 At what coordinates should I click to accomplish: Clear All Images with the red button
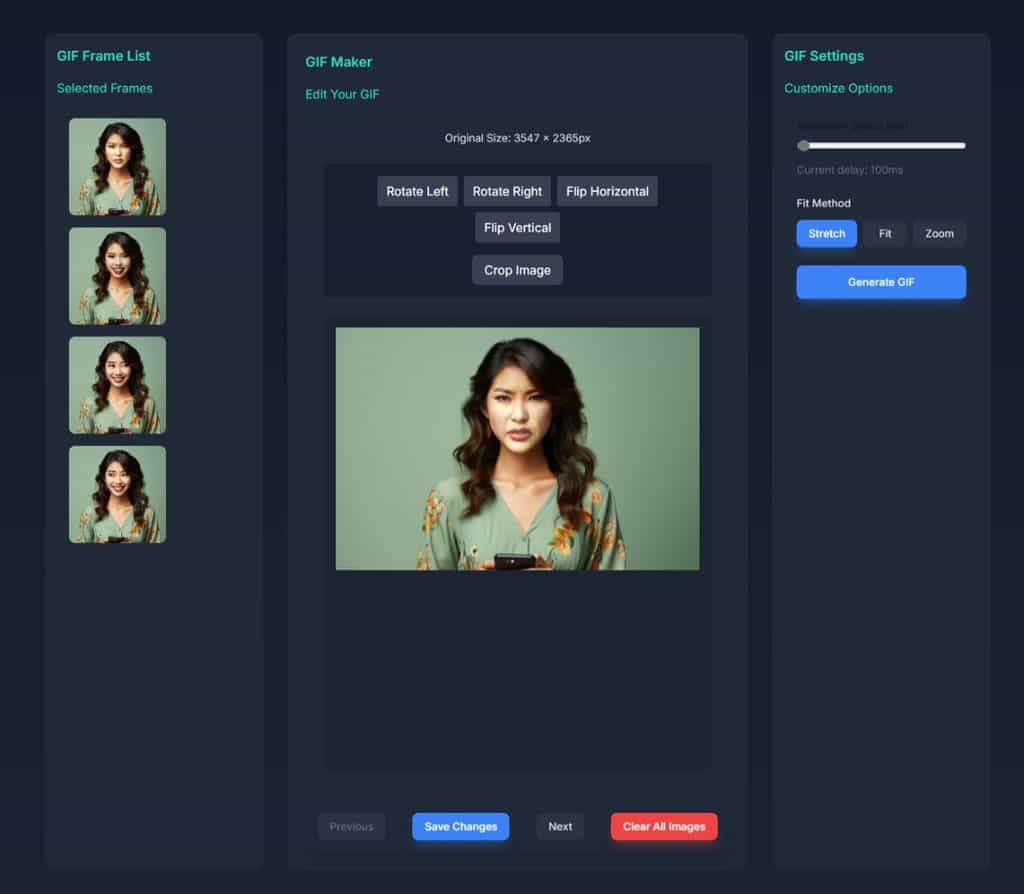[664, 827]
